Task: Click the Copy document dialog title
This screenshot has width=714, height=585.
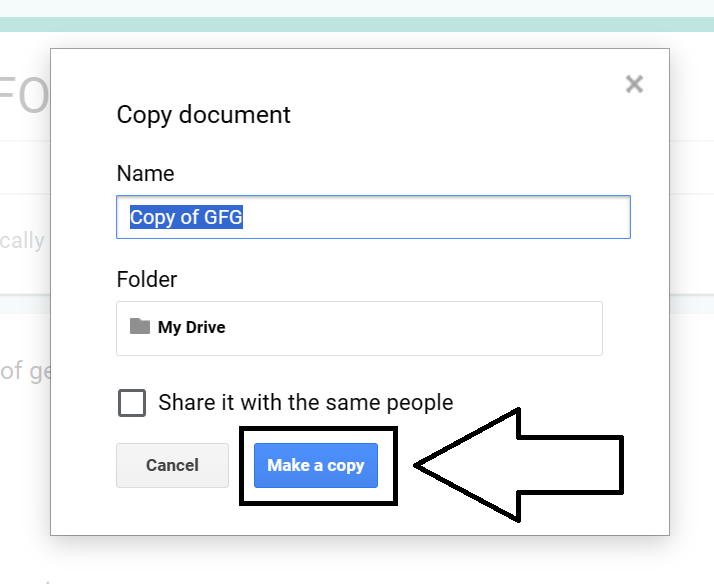Action: pos(203,114)
